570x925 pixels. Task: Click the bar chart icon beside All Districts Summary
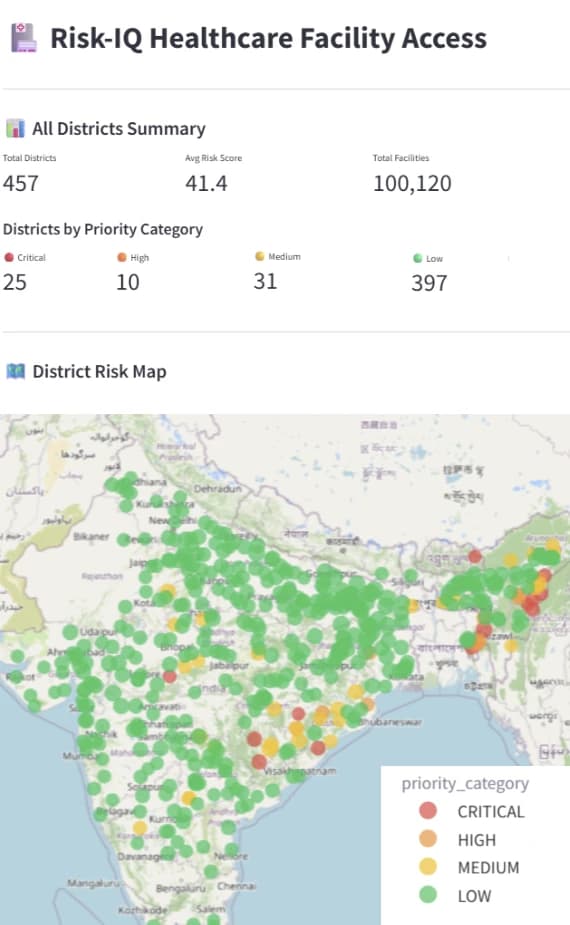click(x=15, y=128)
